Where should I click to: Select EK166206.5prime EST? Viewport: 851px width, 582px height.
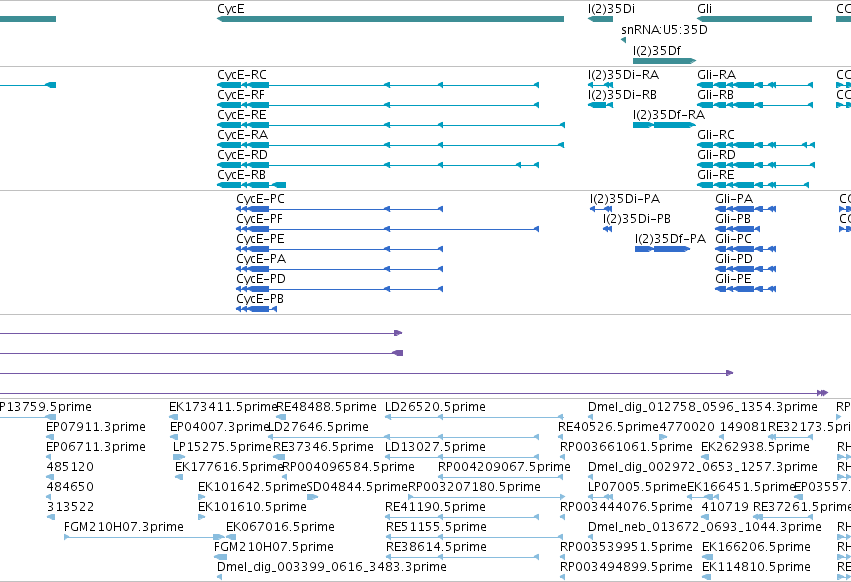pos(757,547)
